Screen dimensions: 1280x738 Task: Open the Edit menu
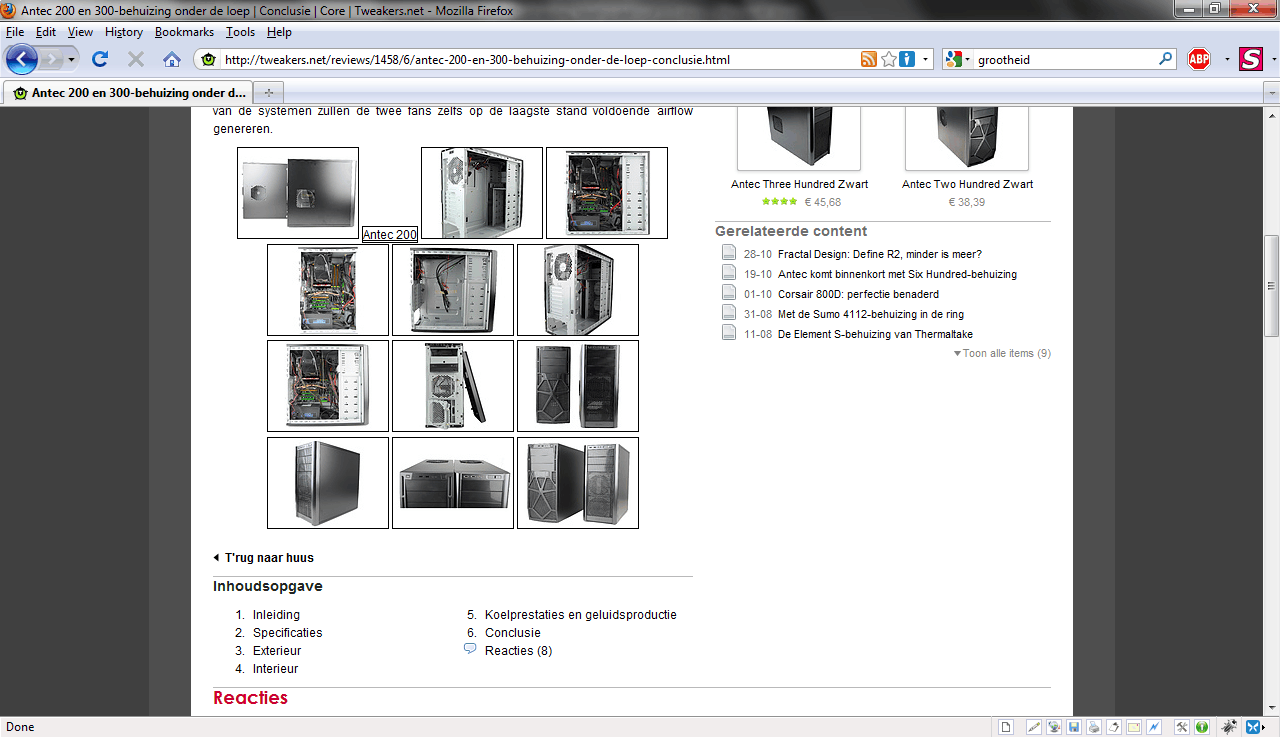tap(46, 32)
